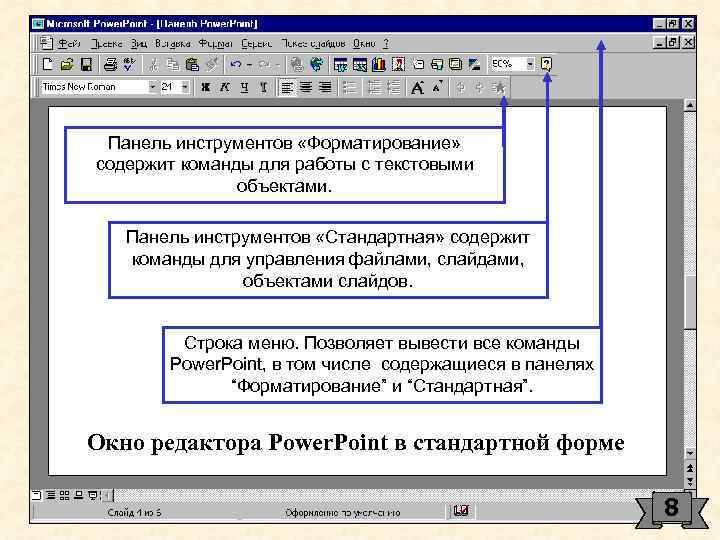720x540 pixels.
Task: Open the ? help menu
Action: pos(386,44)
